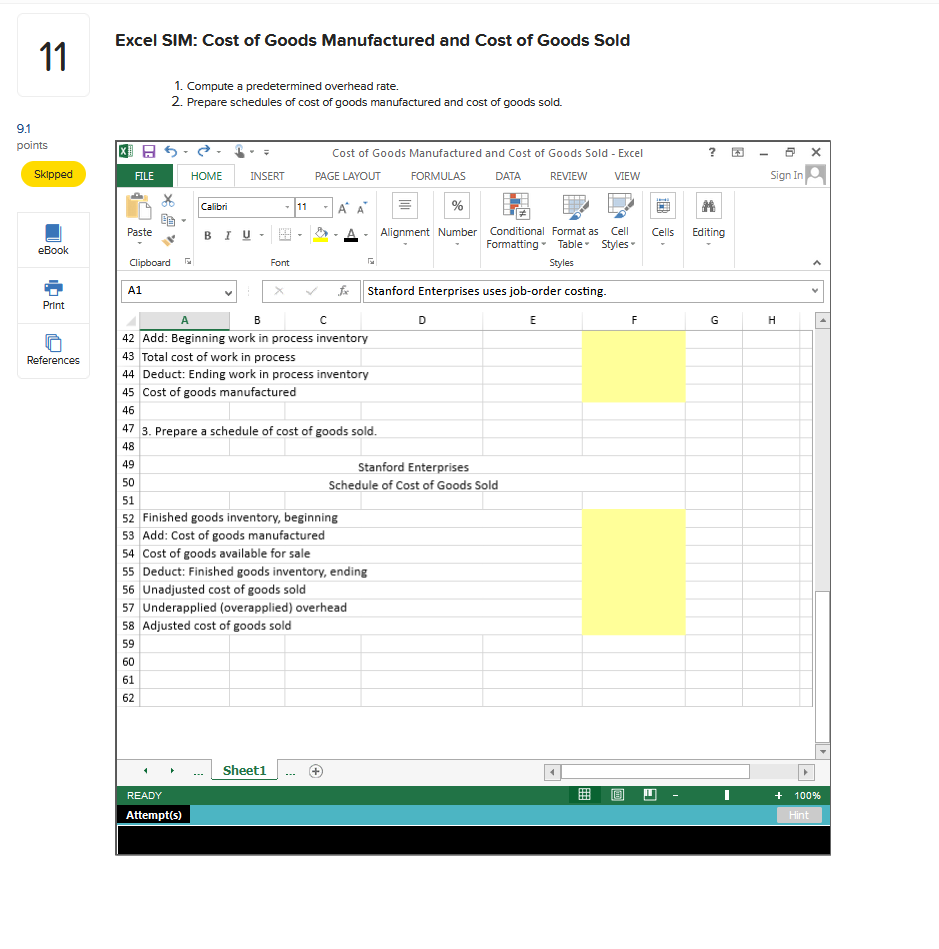939x949 pixels.
Task: Open Font dialog launcher
Action: [x=371, y=261]
